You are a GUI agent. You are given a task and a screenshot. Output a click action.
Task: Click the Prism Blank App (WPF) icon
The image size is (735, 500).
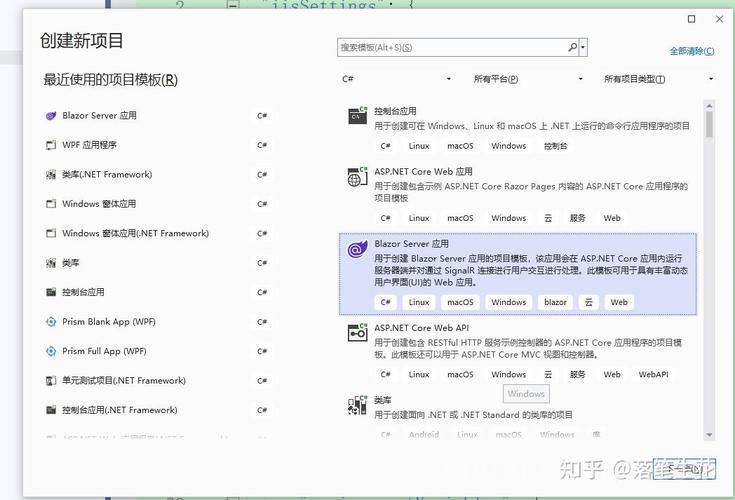click(x=51, y=322)
